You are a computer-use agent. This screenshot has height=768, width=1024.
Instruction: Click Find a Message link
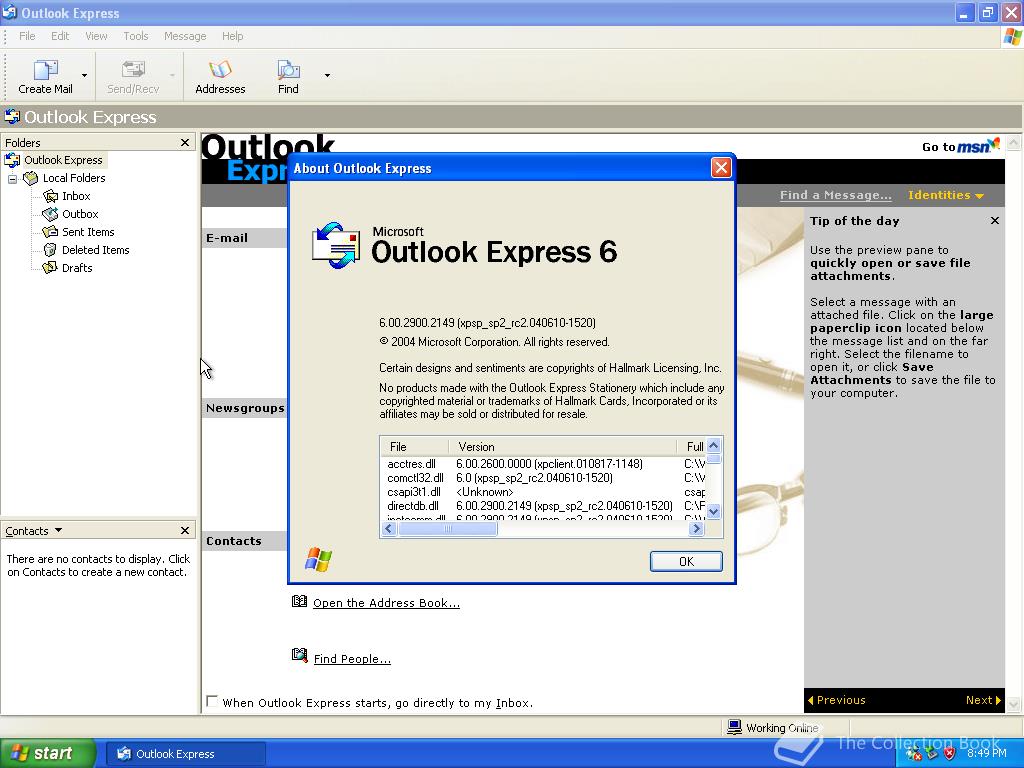(x=835, y=195)
